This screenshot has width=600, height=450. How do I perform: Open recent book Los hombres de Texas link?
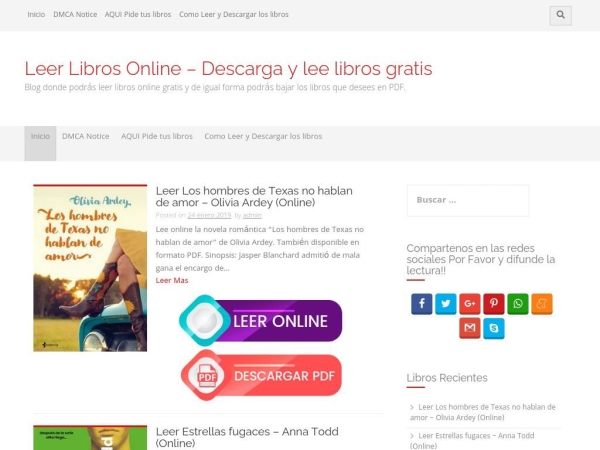(483, 412)
